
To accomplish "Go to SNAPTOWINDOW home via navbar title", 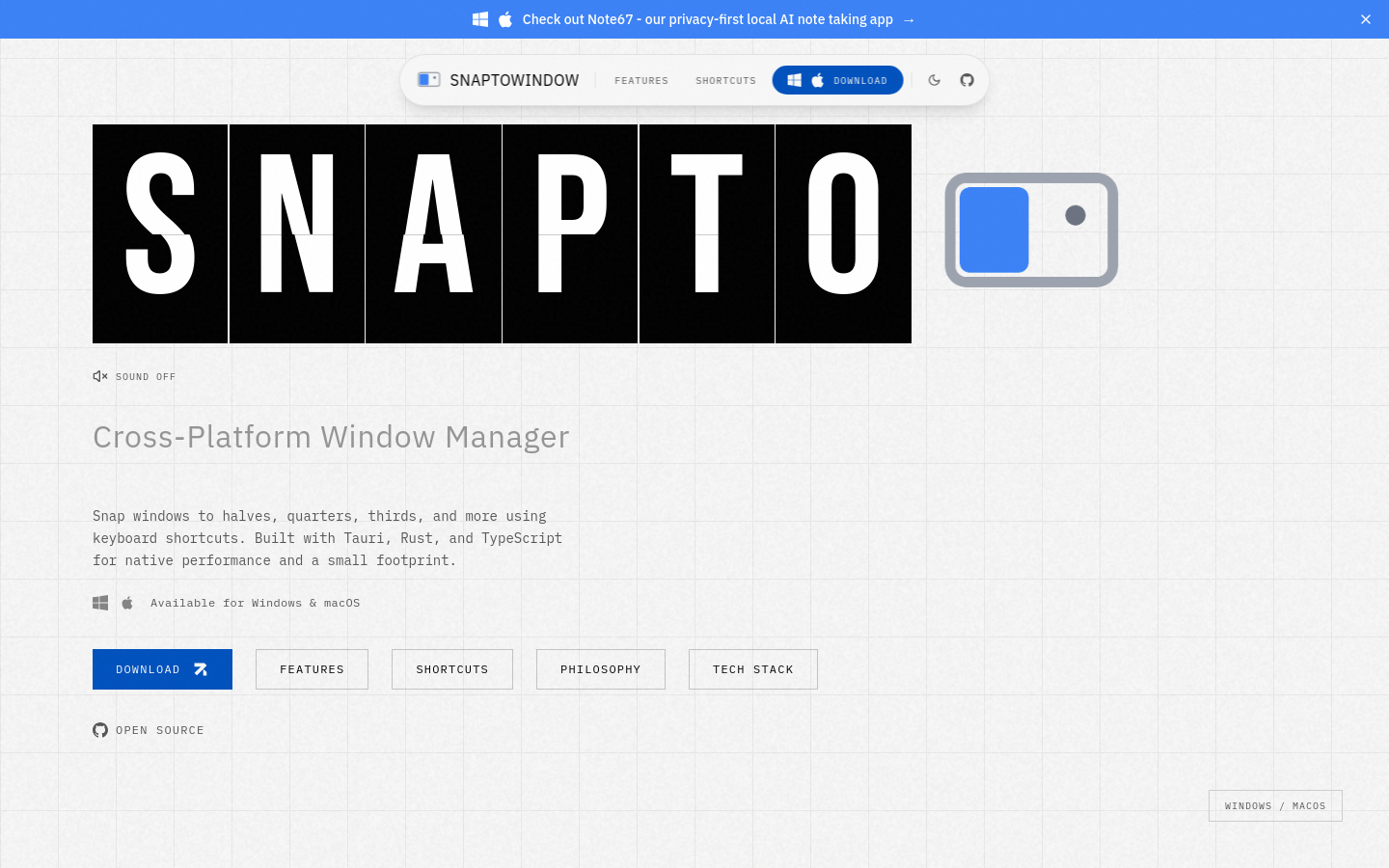I will tap(514, 80).
